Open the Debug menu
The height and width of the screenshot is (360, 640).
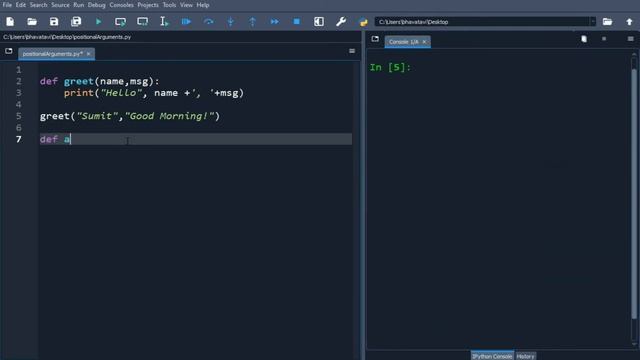97,5
